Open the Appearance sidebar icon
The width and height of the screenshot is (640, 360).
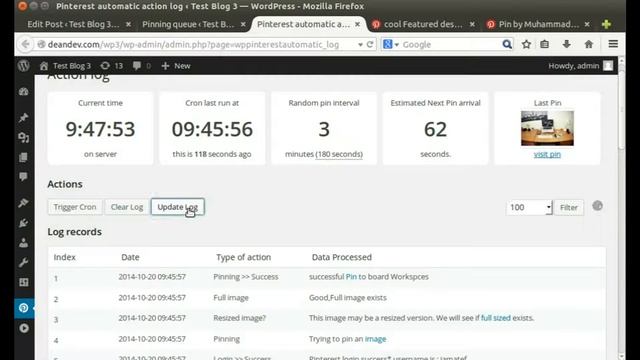[x=24, y=203]
